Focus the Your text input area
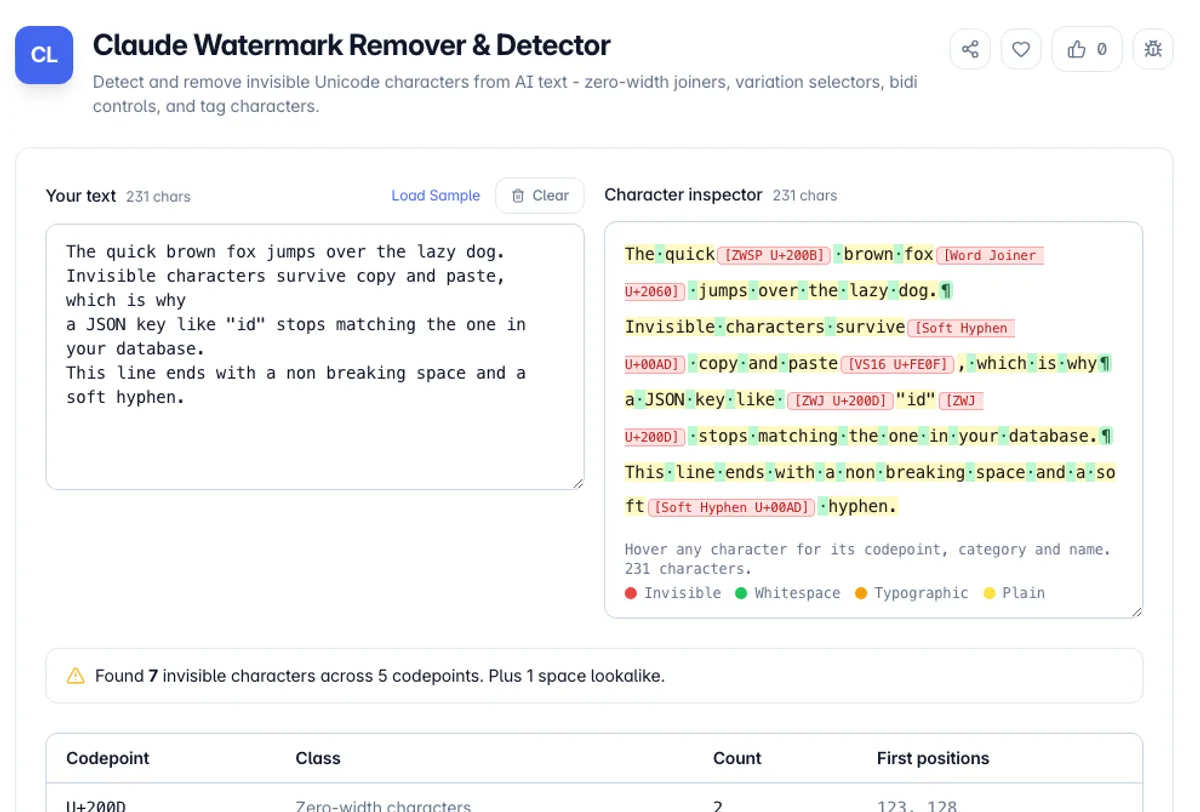Screen dimensions: 1200x812 pos(315,357)
